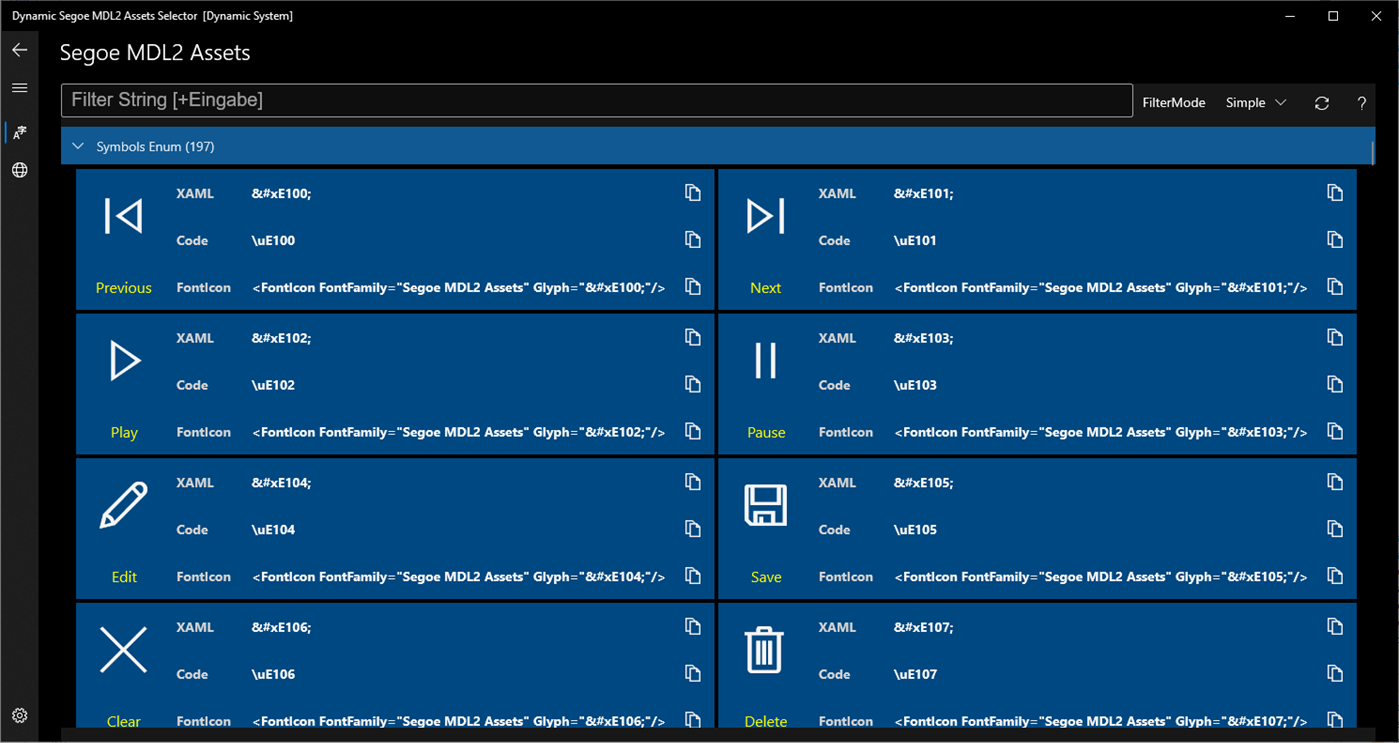Go back with the back arrow

[19, 50]
